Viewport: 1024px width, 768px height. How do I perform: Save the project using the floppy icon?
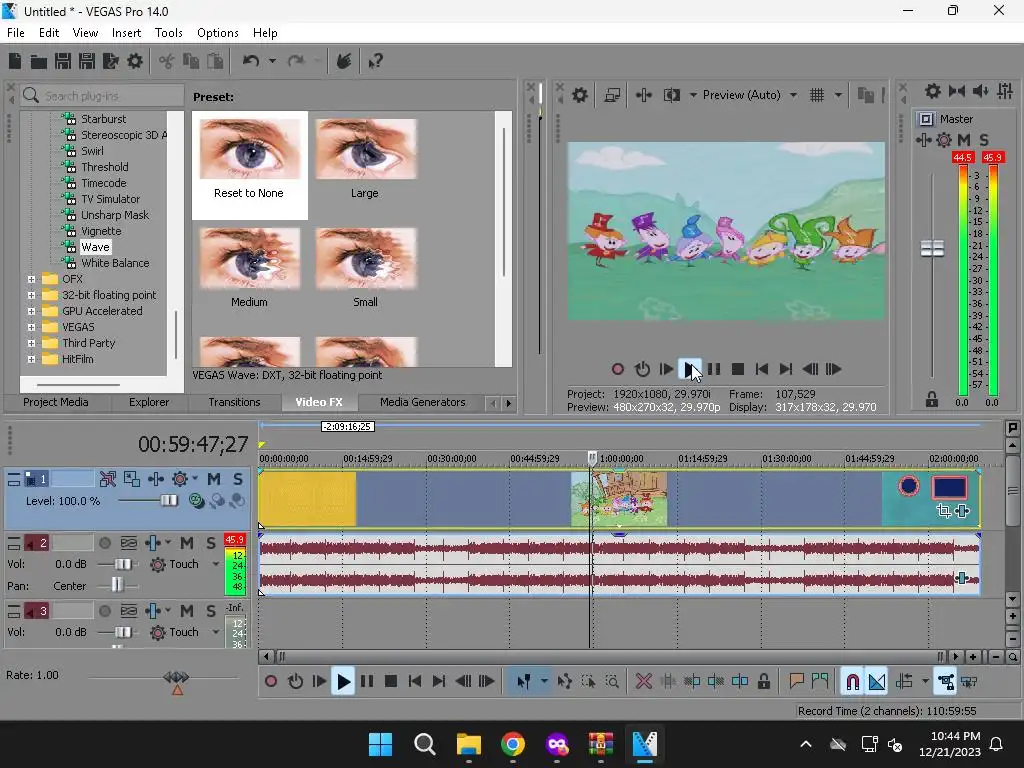click(63, 61)
